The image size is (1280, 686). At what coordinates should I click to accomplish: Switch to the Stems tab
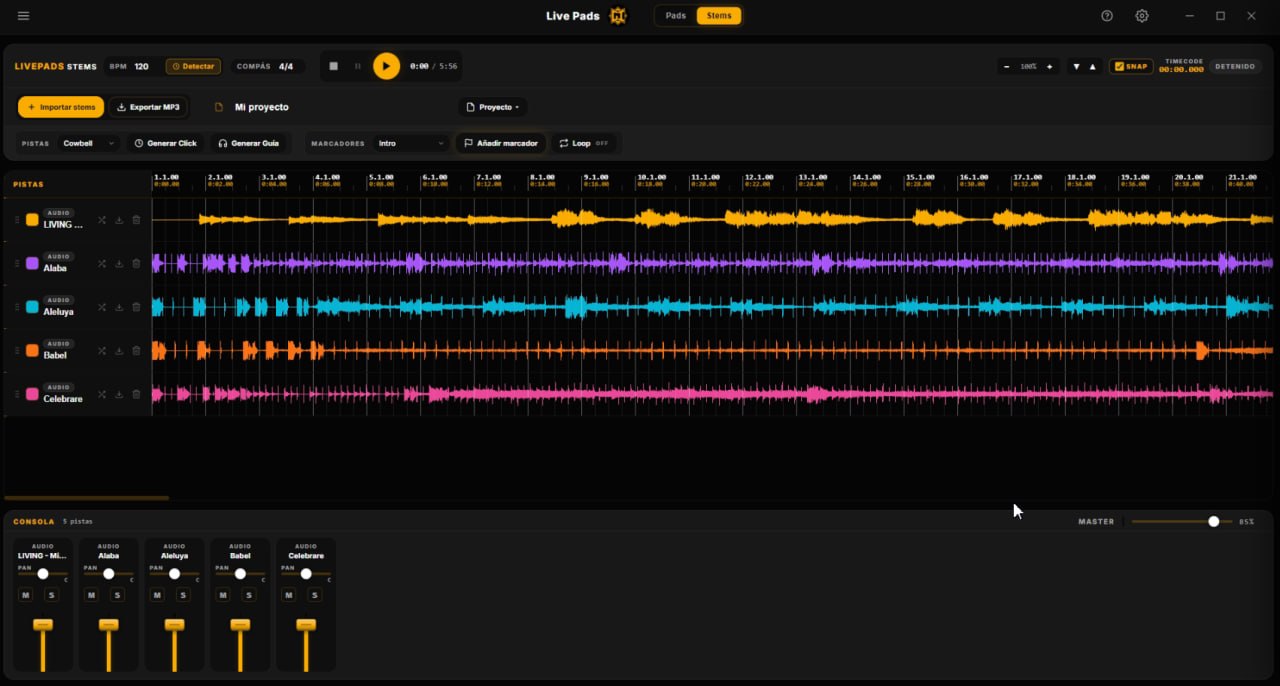719,16
